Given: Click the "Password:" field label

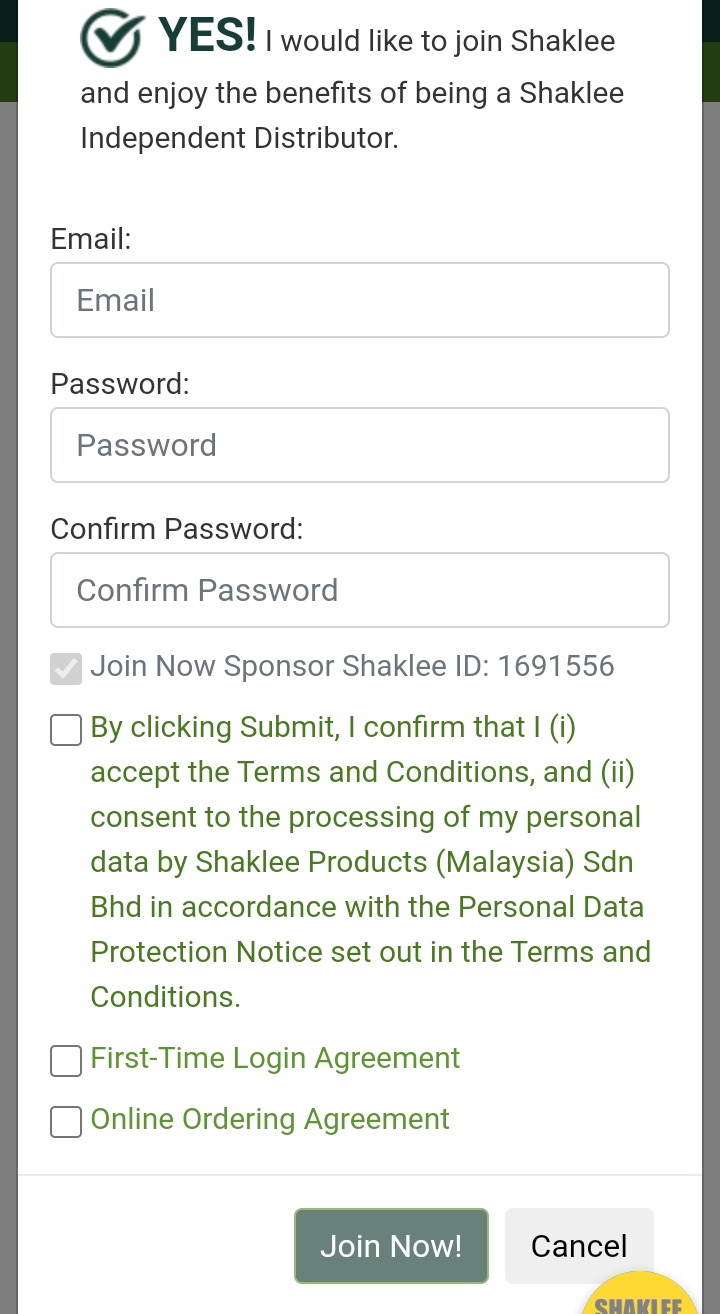Looking at the screenshot, I should point(120,384).
